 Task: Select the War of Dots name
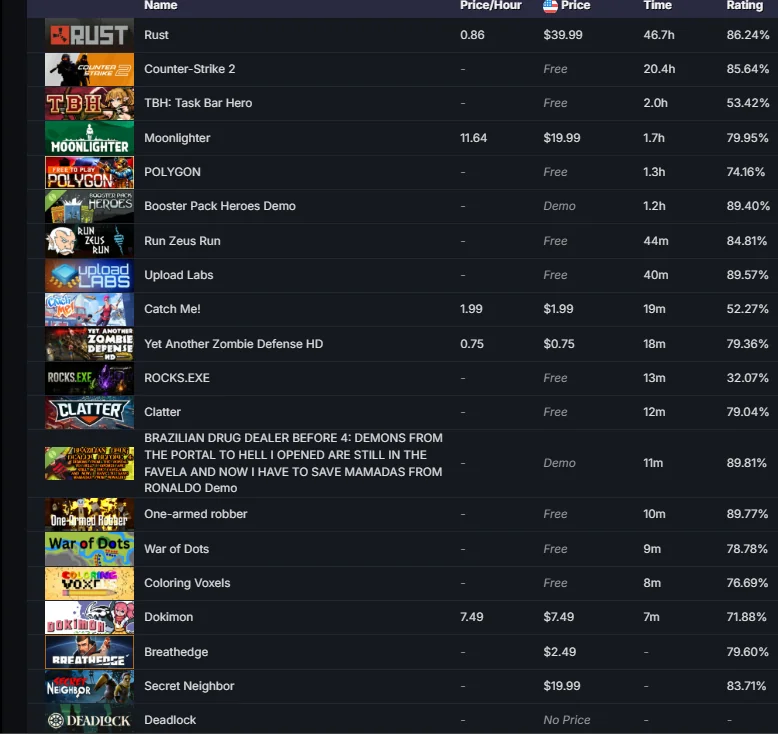click(176, 549)
